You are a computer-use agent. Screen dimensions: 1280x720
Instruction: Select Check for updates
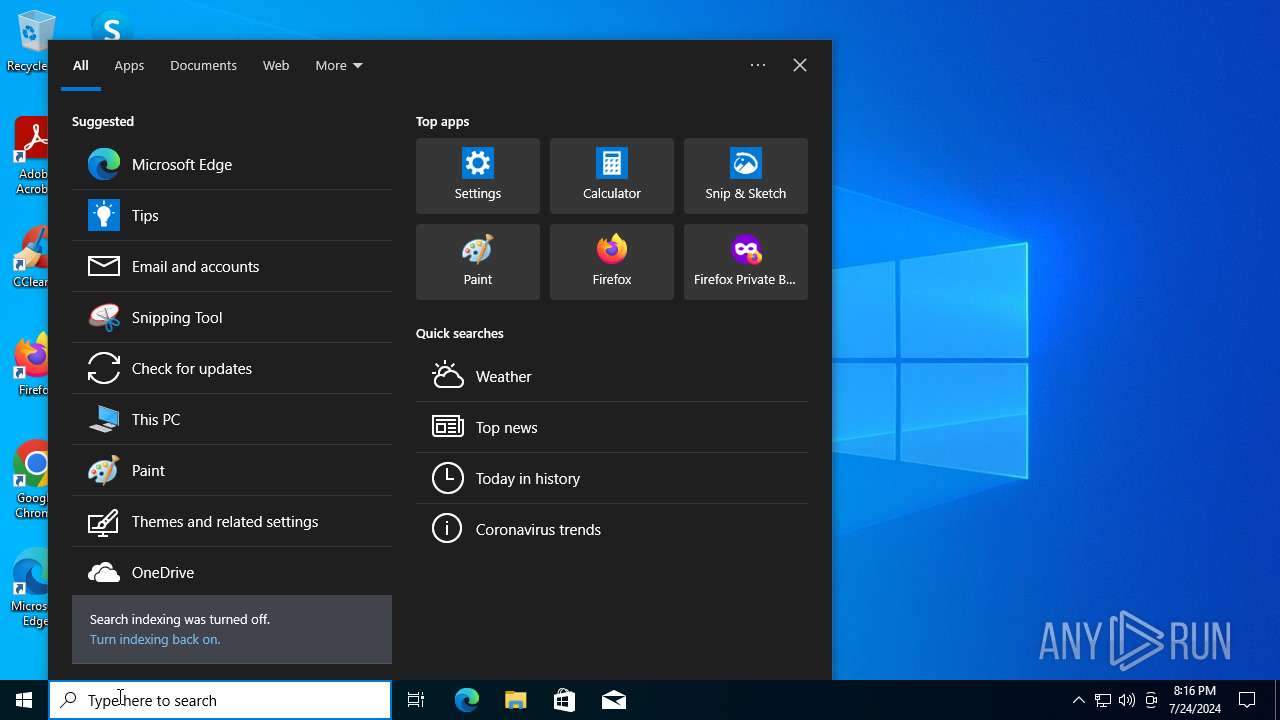tap(232, 368)
